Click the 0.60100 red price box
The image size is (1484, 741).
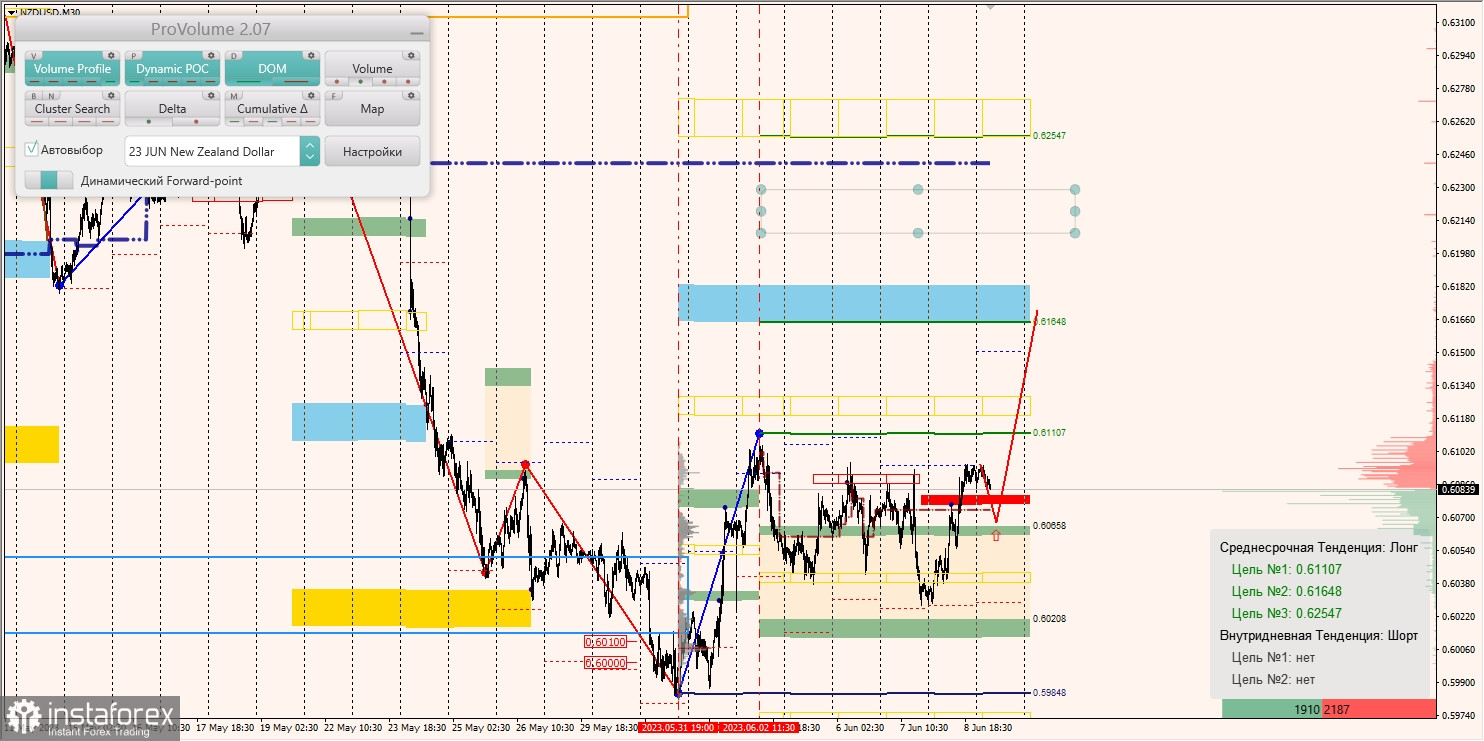coord(606,642)
